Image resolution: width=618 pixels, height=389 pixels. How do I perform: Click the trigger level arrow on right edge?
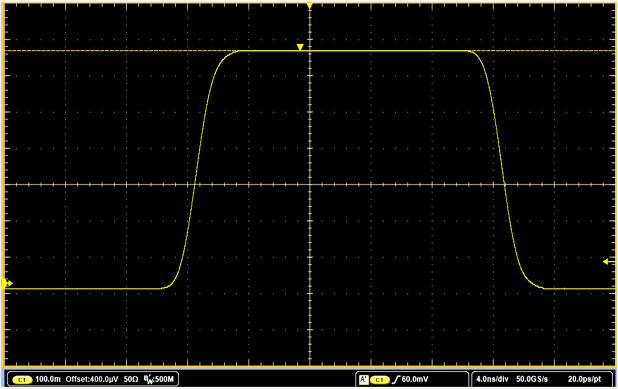[x=609, y=261]
